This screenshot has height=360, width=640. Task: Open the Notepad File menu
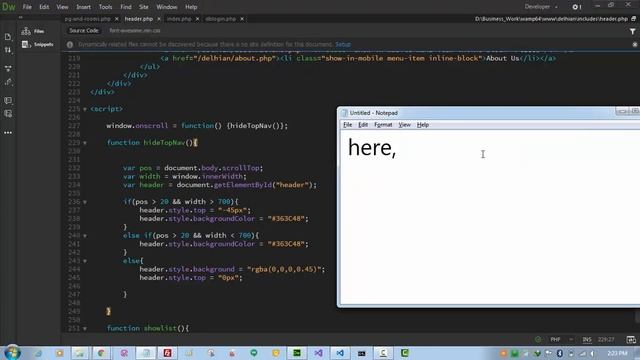coord(347,125)
